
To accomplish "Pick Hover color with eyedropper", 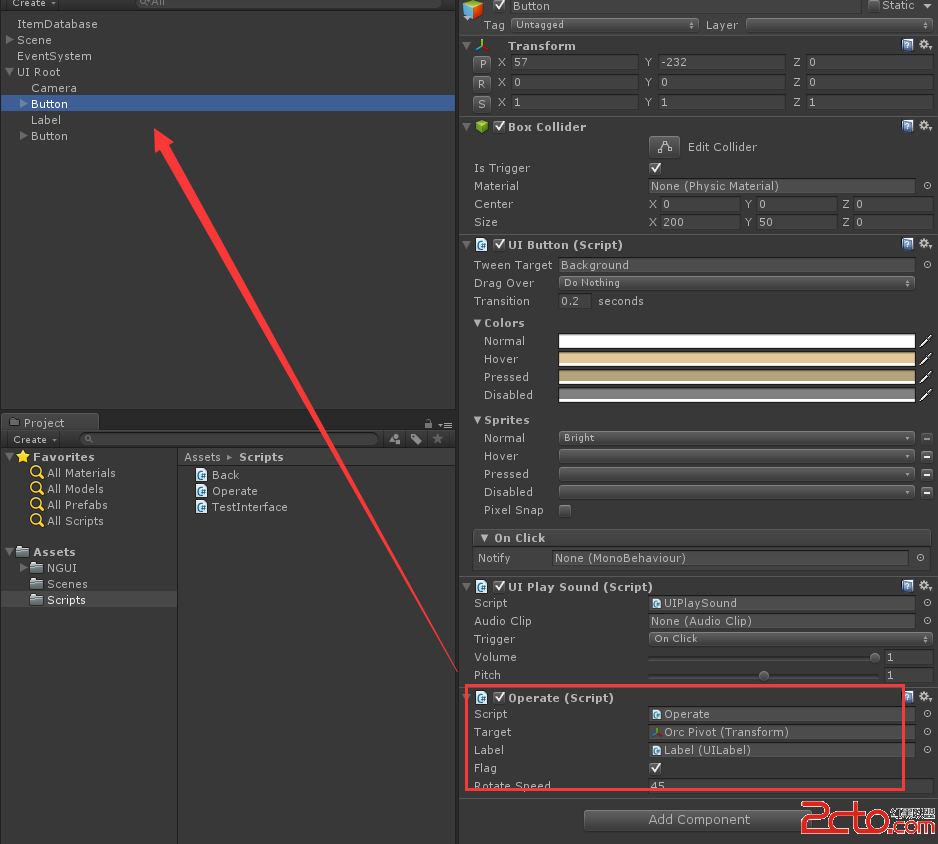I will (925, 359).
